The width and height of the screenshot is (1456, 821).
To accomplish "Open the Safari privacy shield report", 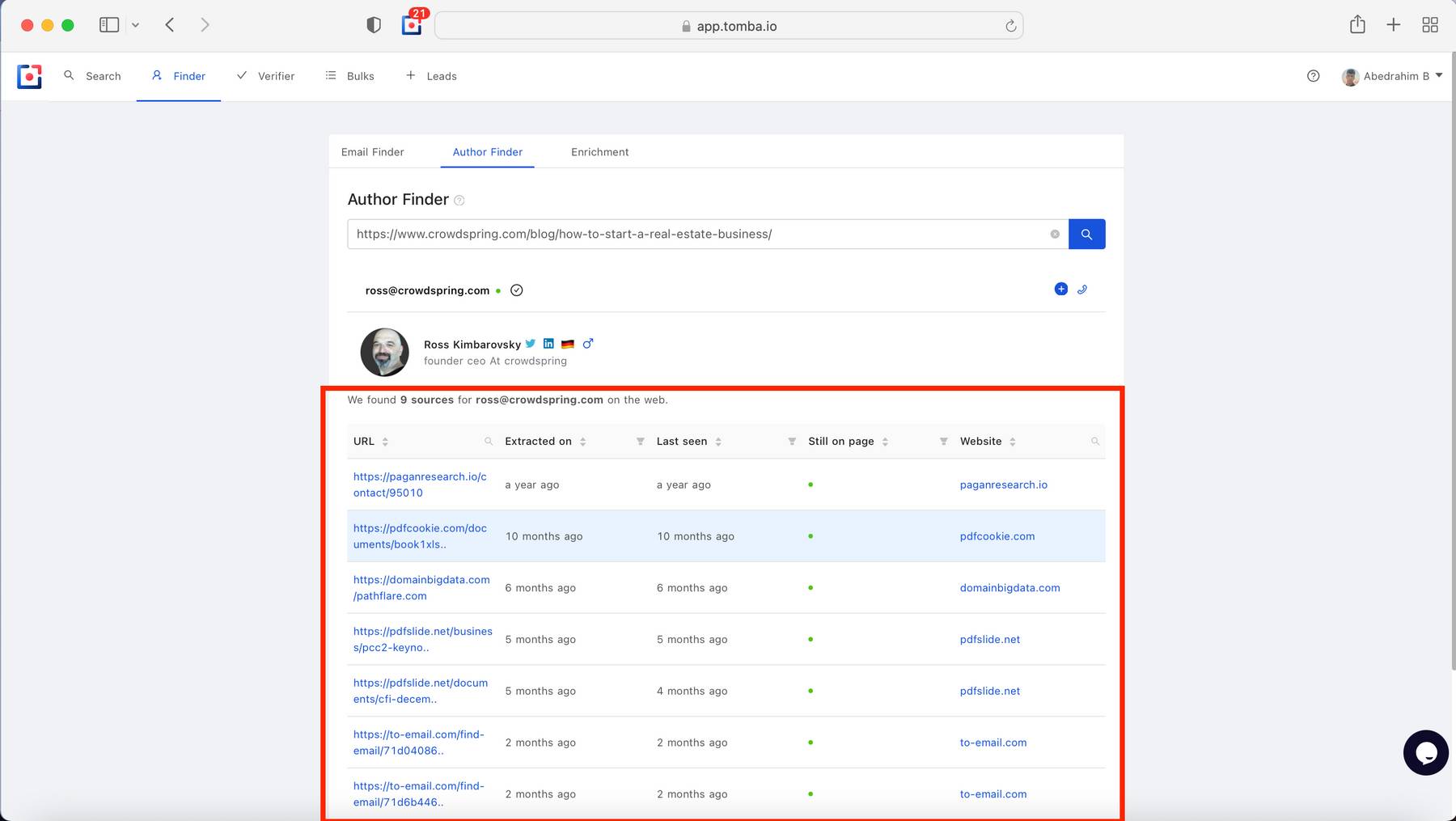I will tap(374, 25).
